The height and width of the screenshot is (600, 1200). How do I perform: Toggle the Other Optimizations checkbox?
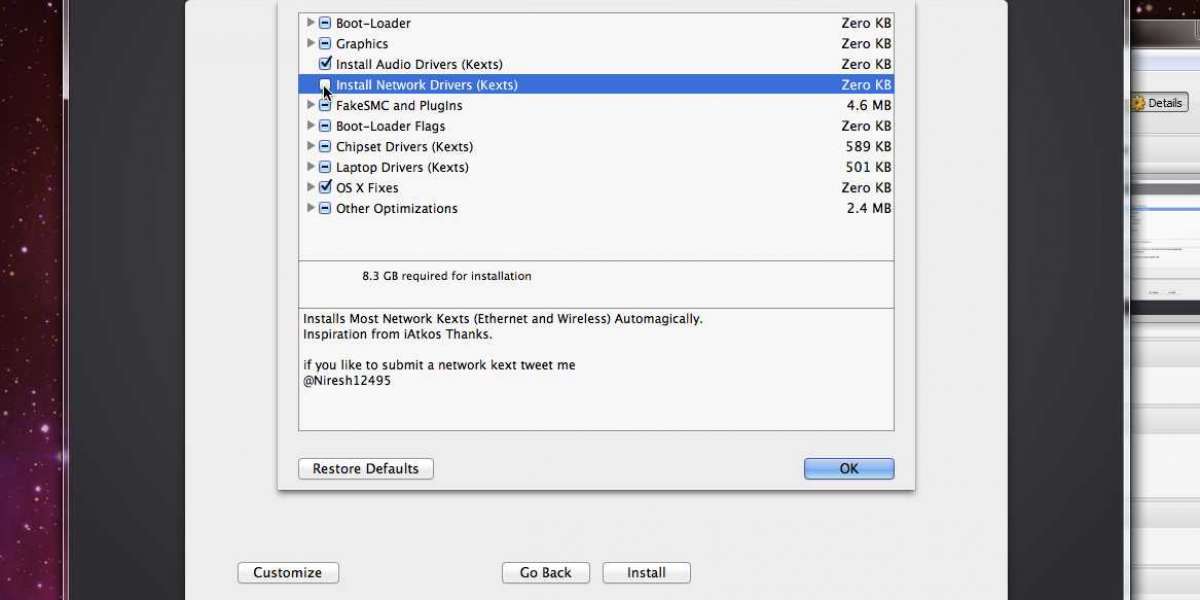[325, 209]
